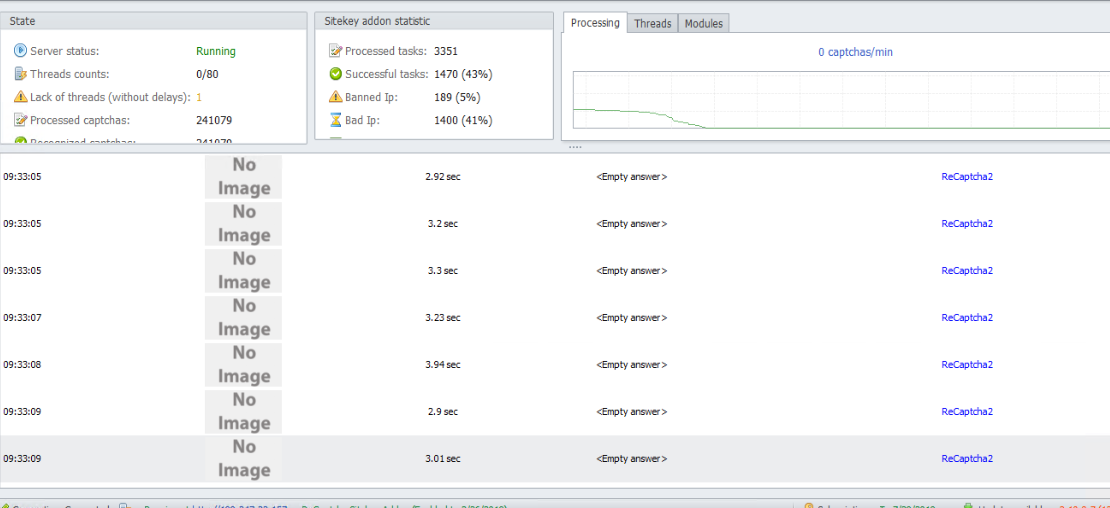Click the Bad Ip value 1400 (41%)
This screenshot has width=1110, height=508.
coord(463,120)
